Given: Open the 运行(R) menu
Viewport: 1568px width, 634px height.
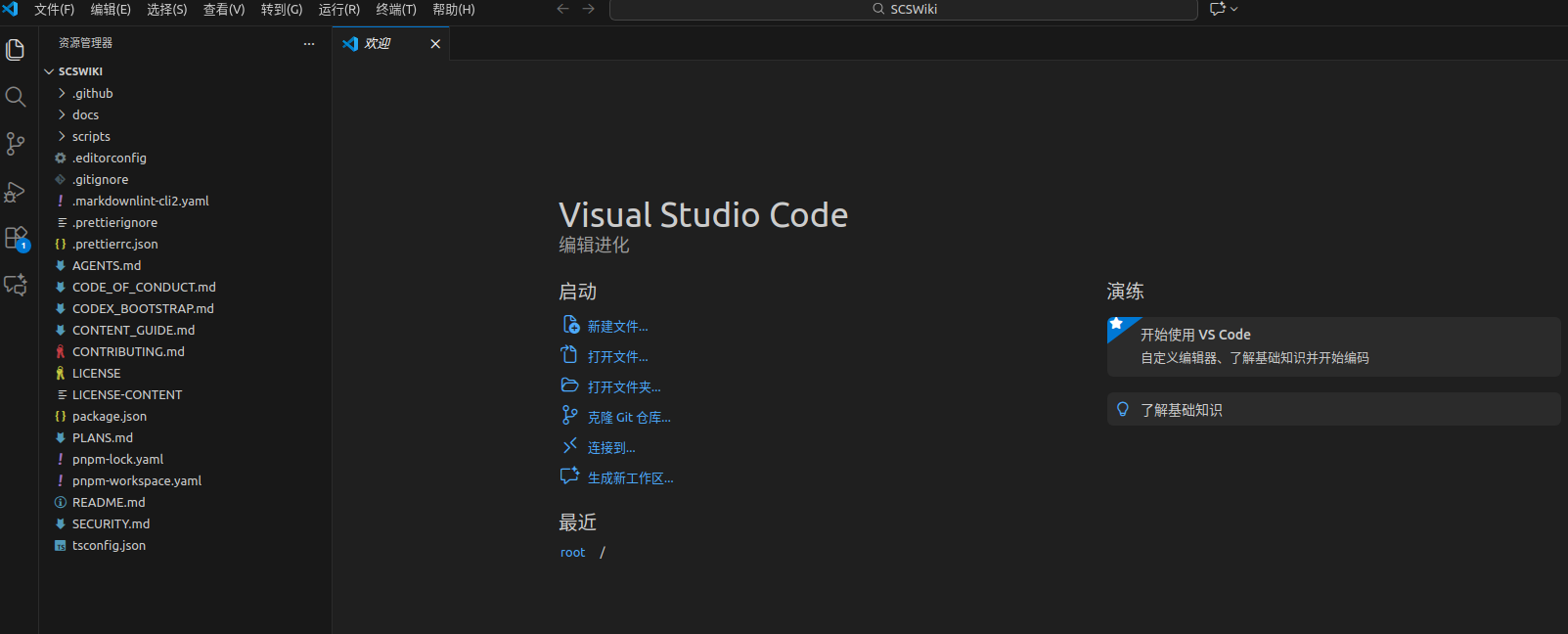Looking at the screenshot, I should pos(339,9).
